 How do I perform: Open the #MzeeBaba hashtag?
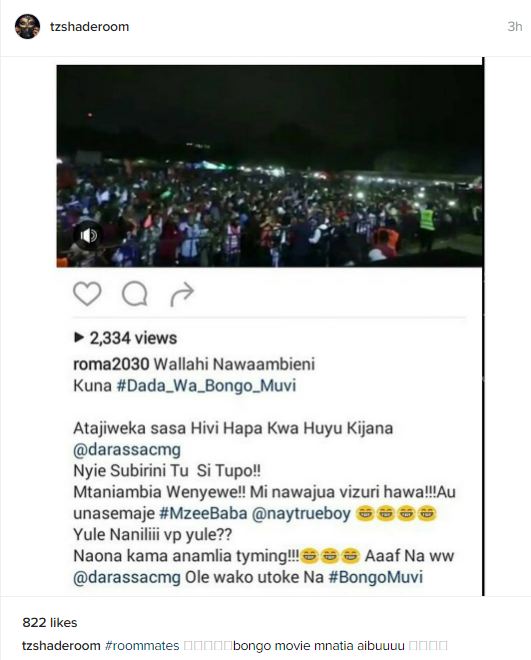tap(203, 514)
